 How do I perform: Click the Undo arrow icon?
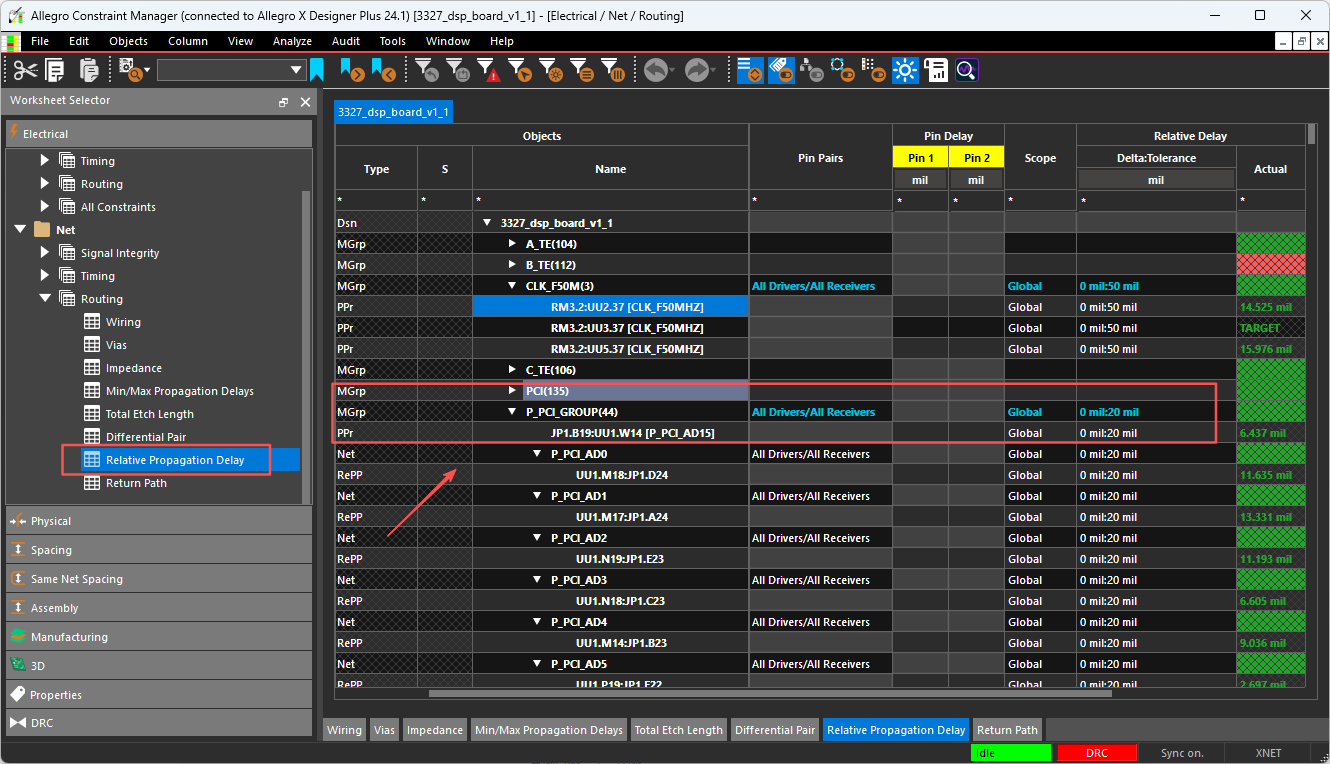click(657, 70)
